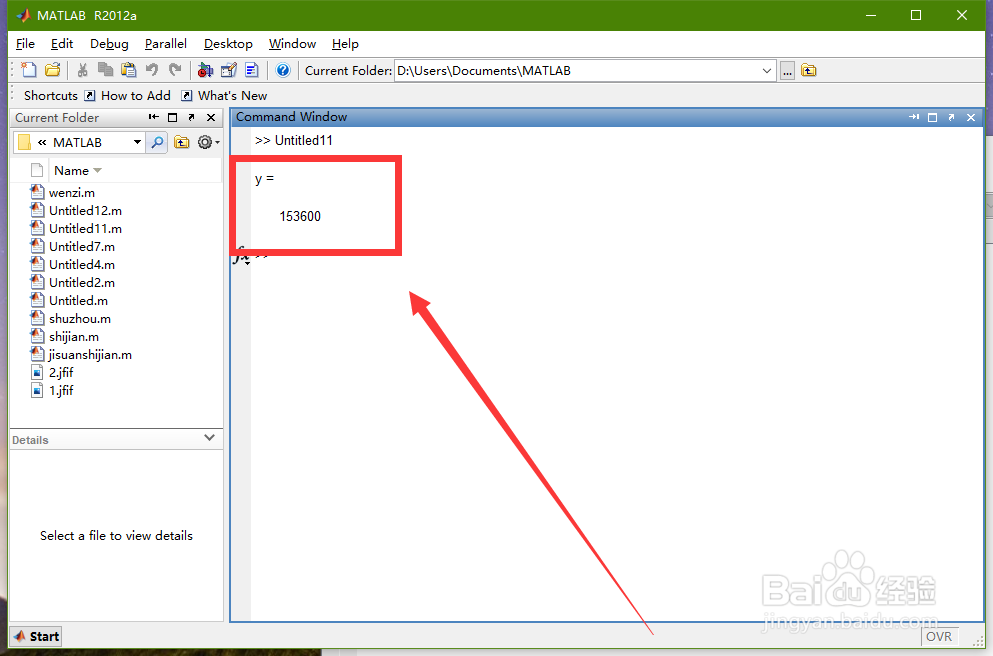The height and width of the screenshot is (656, 993).
Task: Open file using the folder toolbar icon
Action: click(x=53, y=70)
